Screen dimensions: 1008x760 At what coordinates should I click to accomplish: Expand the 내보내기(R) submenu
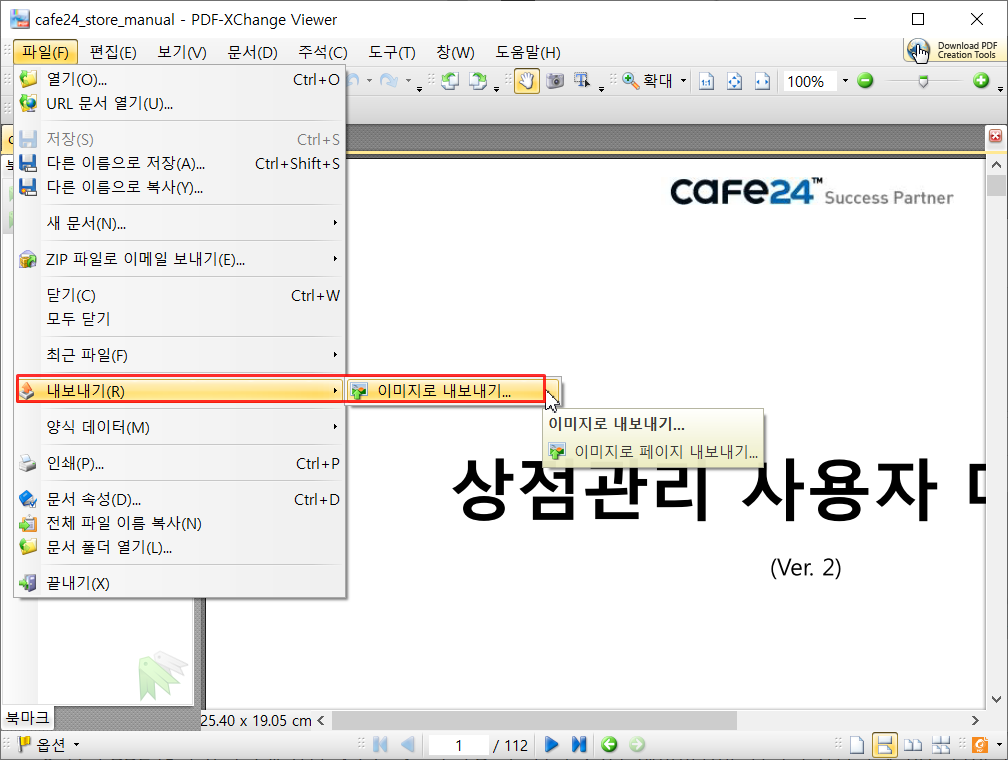[180, 390]
